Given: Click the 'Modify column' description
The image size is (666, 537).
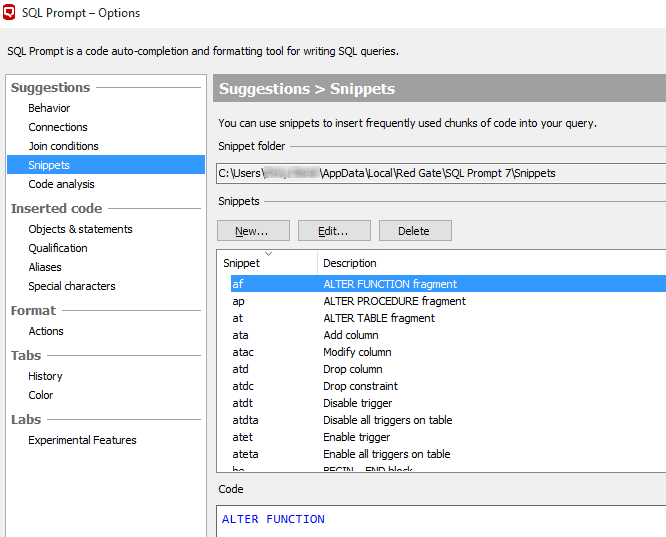Looking at the screenshot, I should pyautogui.click(x=357, y=352).
